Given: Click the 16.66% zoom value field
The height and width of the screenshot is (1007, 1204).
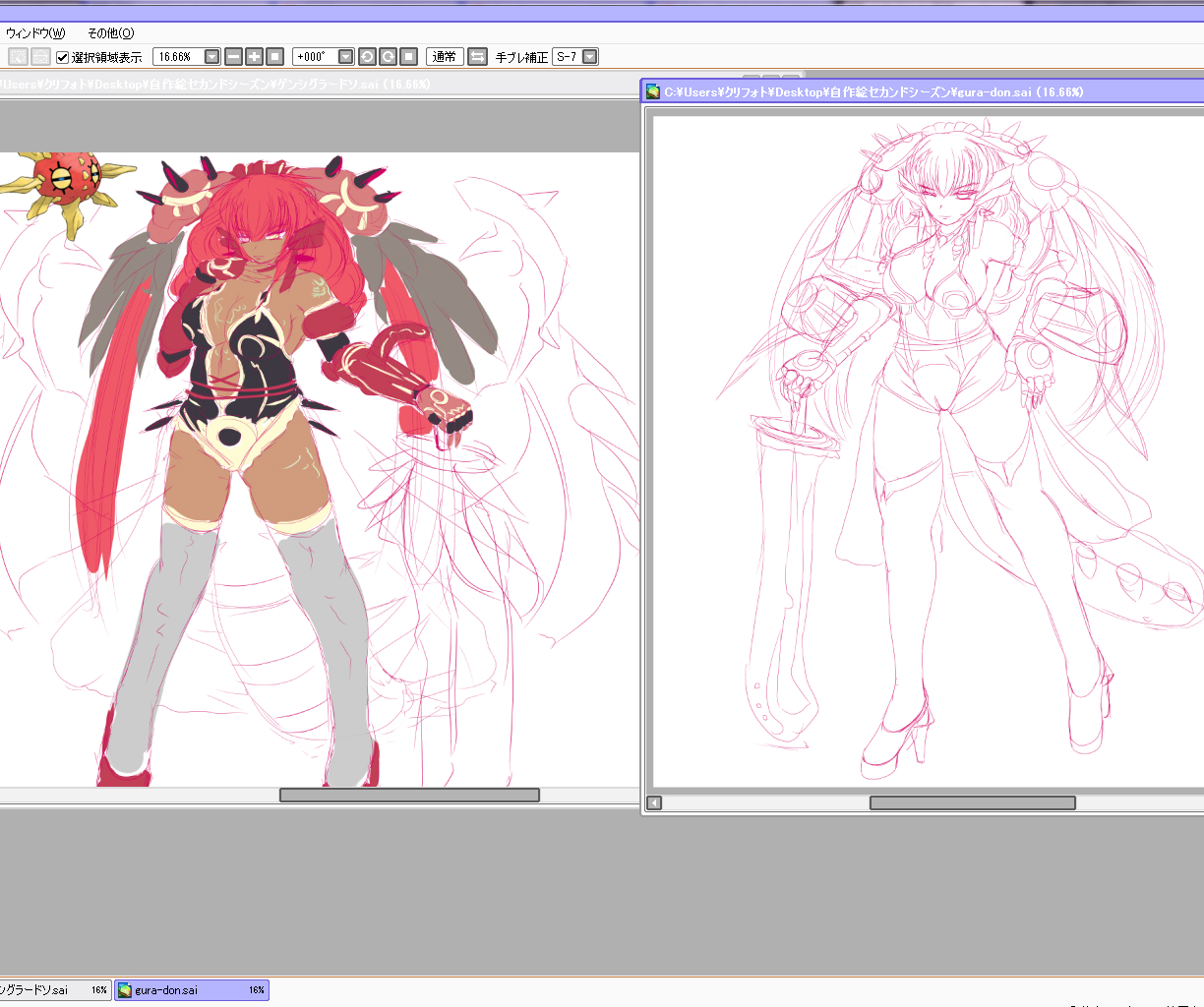Looking at the screenshot, I should (x=177, y=57).
